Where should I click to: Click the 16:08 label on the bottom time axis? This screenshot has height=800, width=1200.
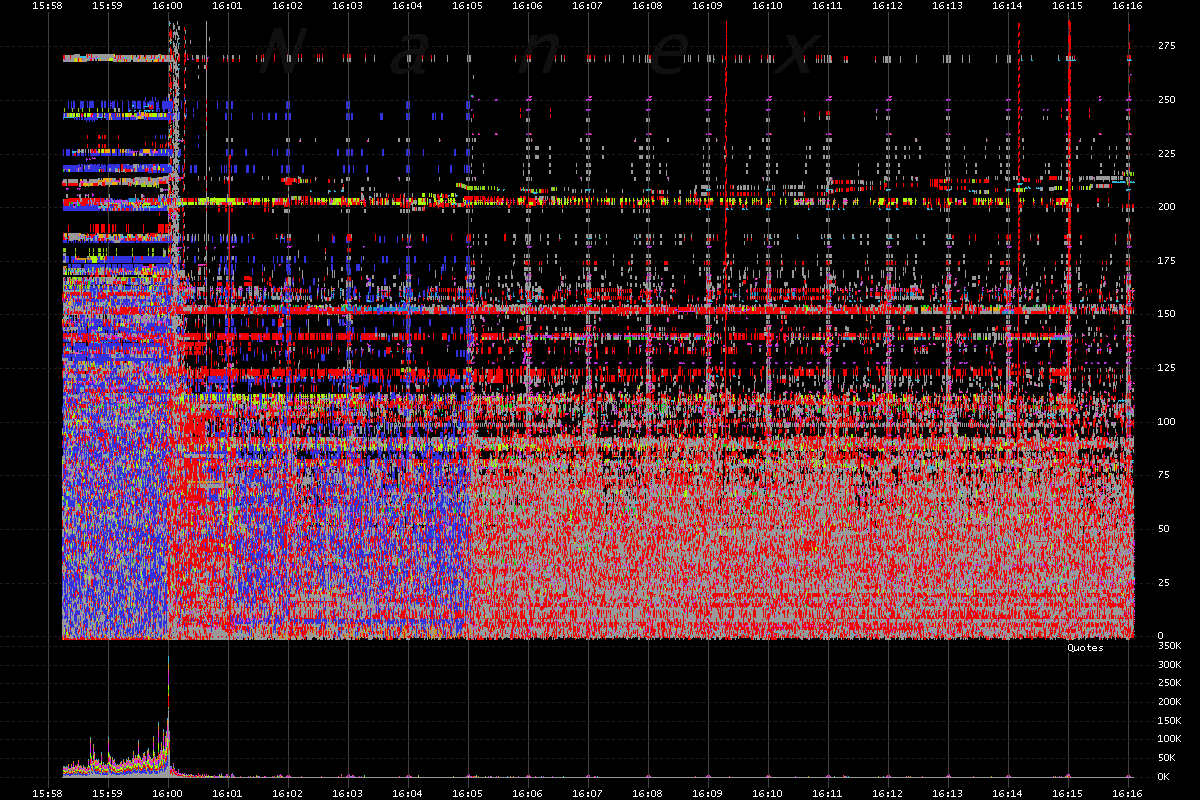click(x=647, y=792)
